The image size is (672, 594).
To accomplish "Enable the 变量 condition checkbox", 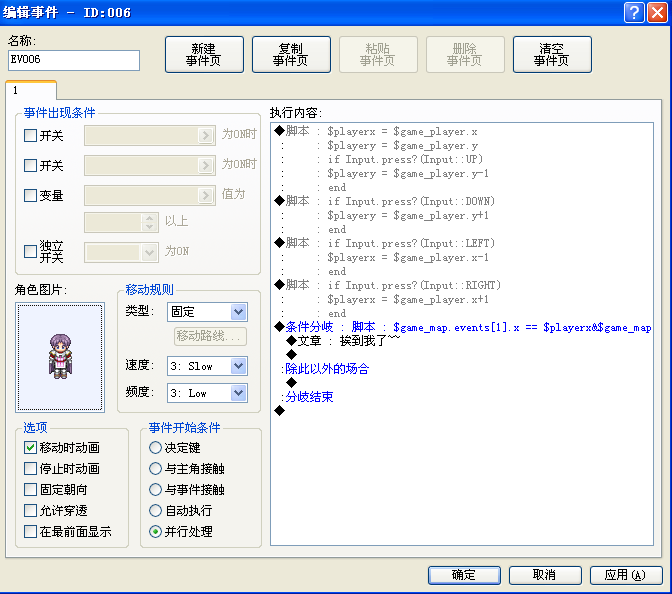I will [x=30, y=195].
